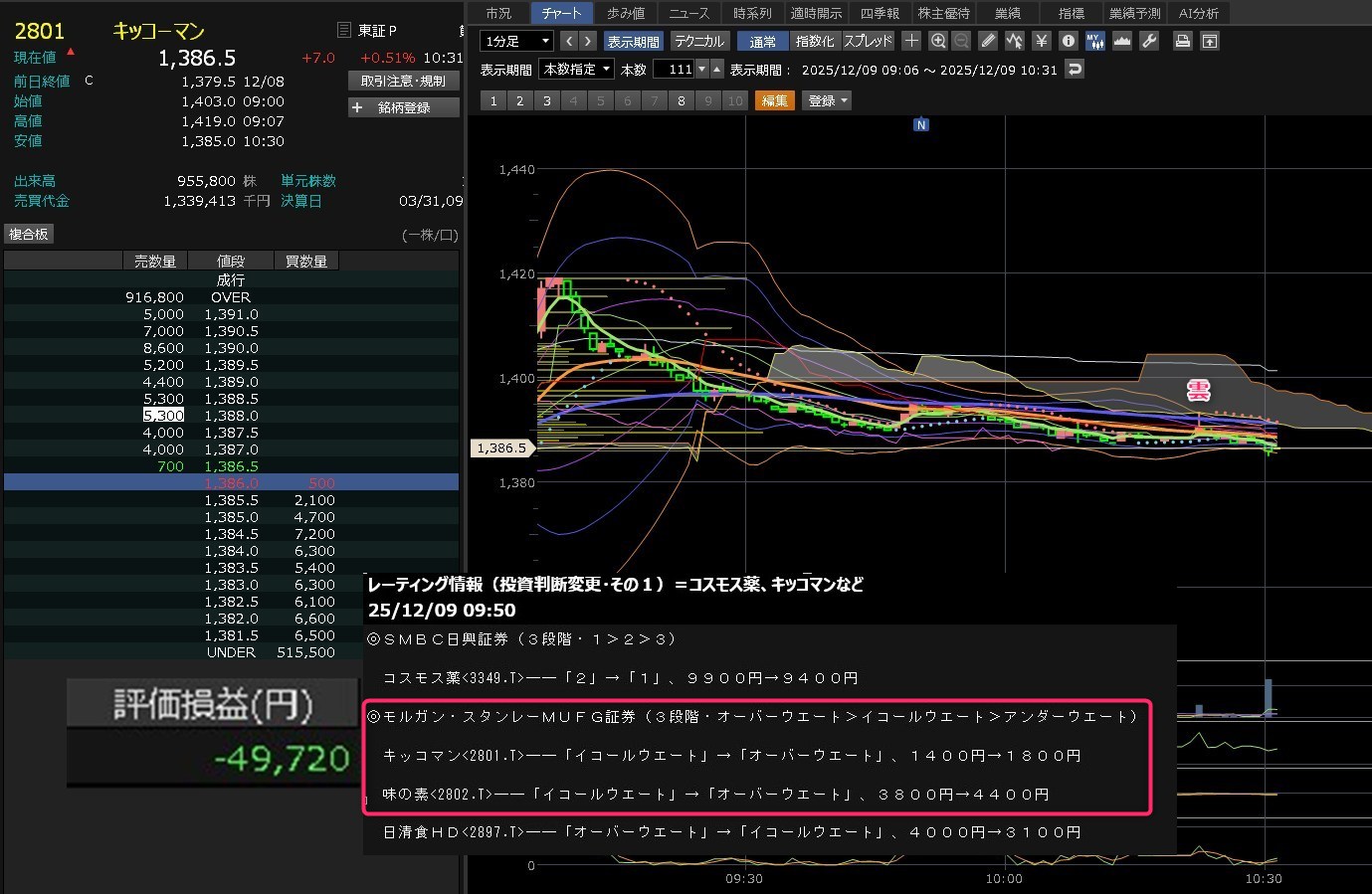The height and width of the screenshot is (894, 1372).
Task: Click the 銘柄登録 button
Action: 404,107
